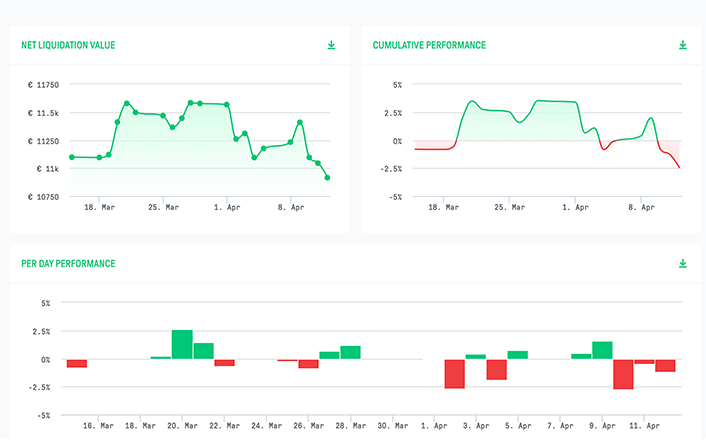
Task: Click the red bar on 12 Apr
Action: pyautogui.click(x=665, y=365)
